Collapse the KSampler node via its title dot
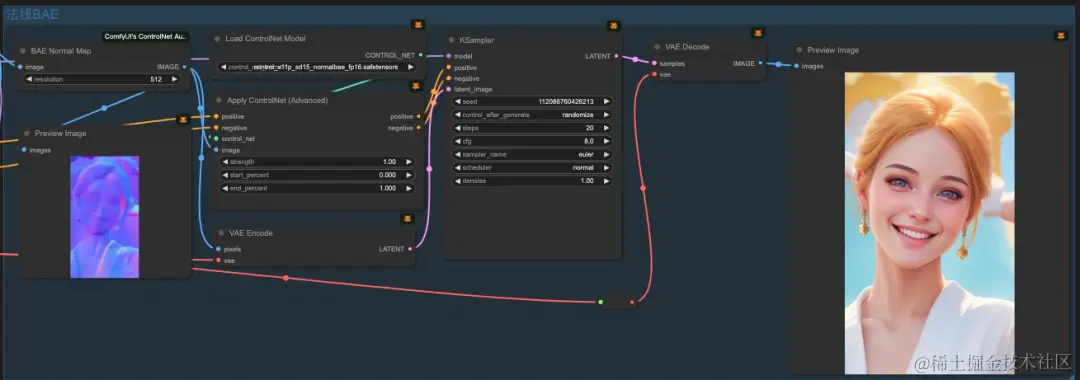This screenshot has height=380, width=1080. [450, 40]
